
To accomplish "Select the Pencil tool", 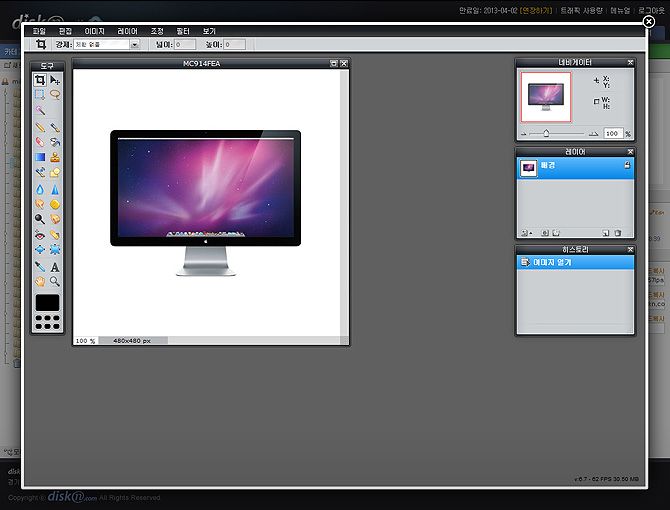I will coord(40,127).
